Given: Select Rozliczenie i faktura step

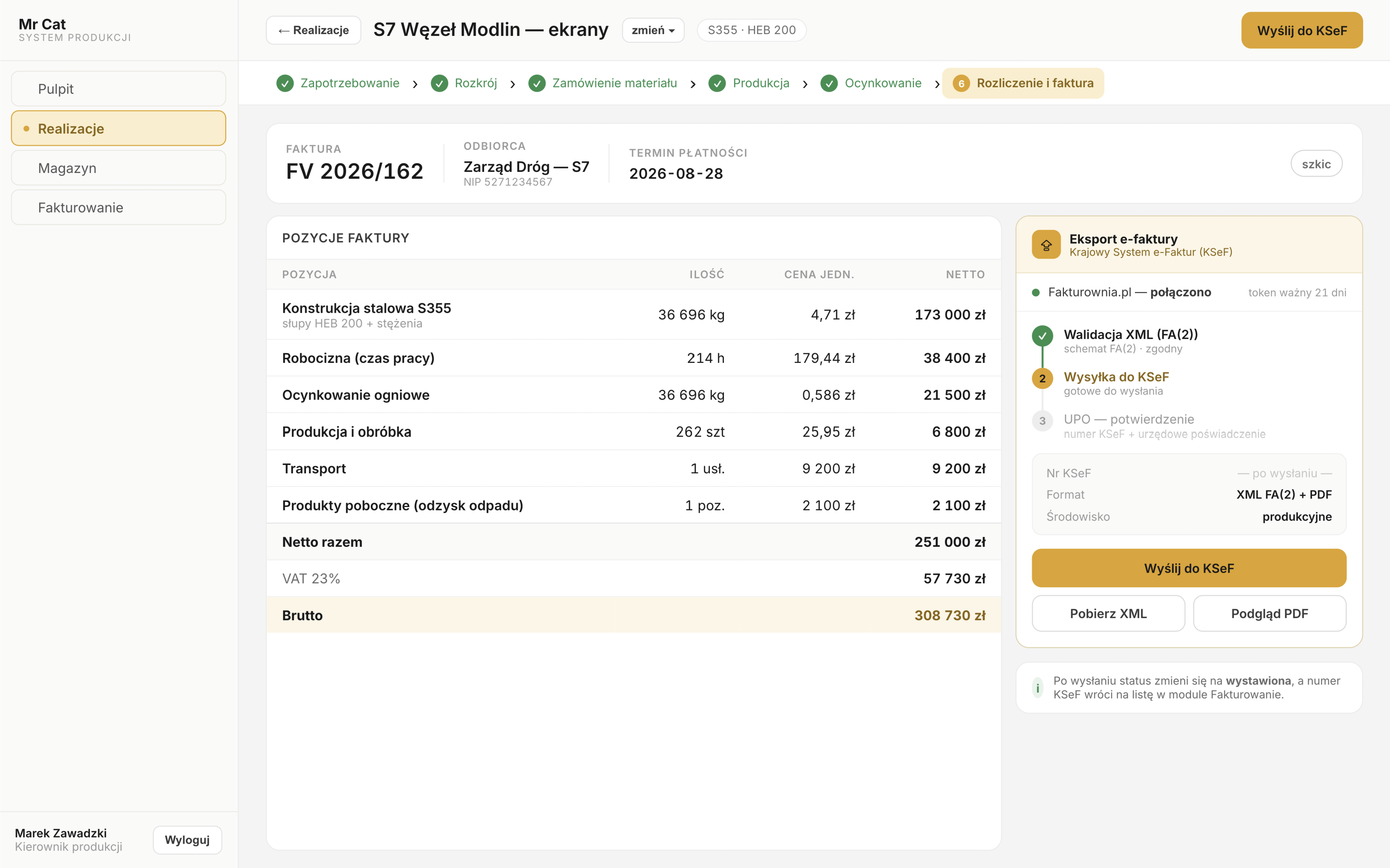Looking at the screenshot, I should click(1023, 83).
